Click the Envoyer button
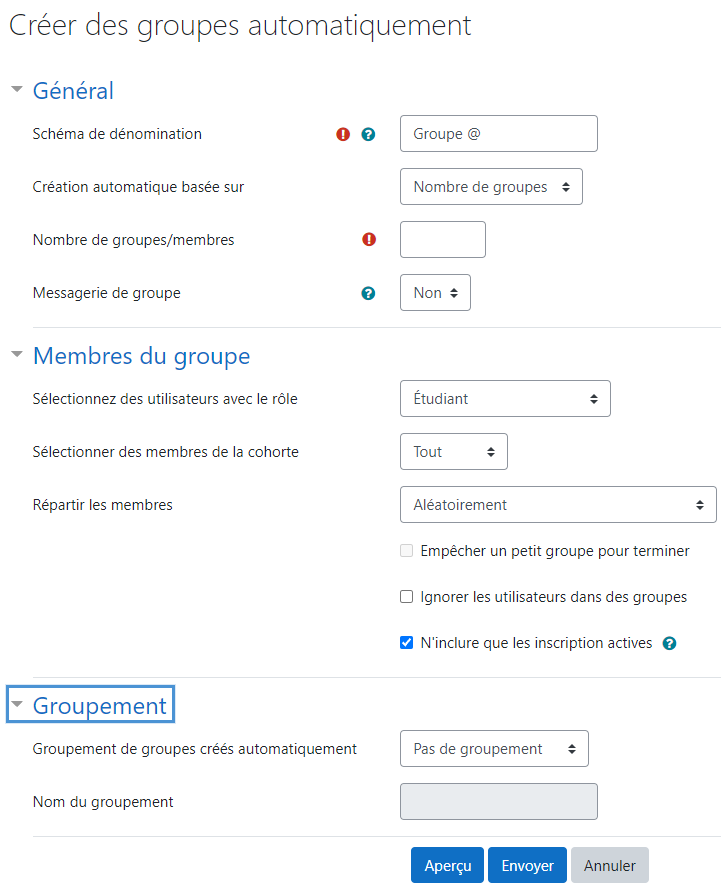 [527, 865]
